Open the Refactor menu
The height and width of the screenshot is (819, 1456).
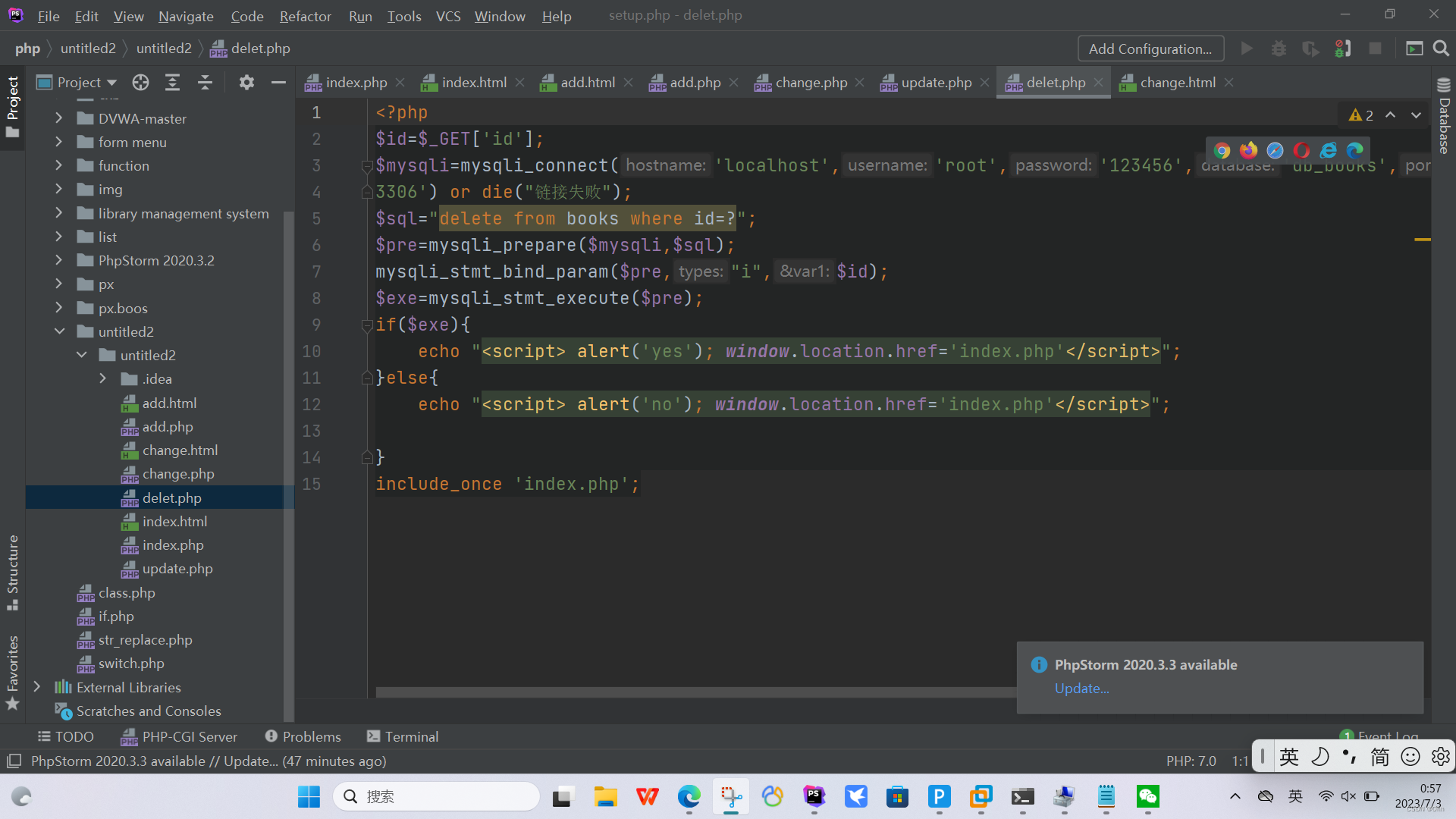[305, 16]
